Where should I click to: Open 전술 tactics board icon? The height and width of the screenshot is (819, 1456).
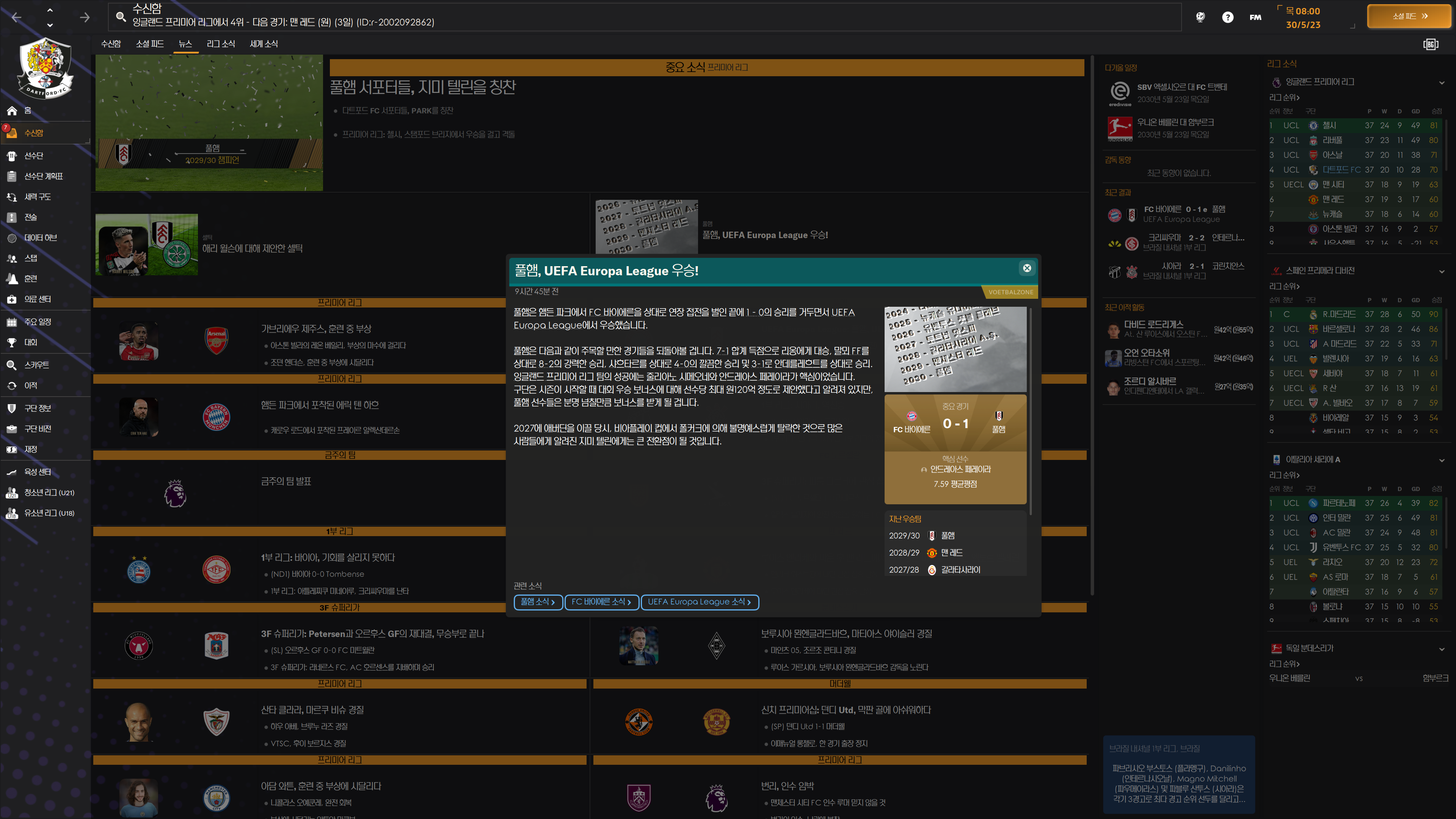(12, 217)
